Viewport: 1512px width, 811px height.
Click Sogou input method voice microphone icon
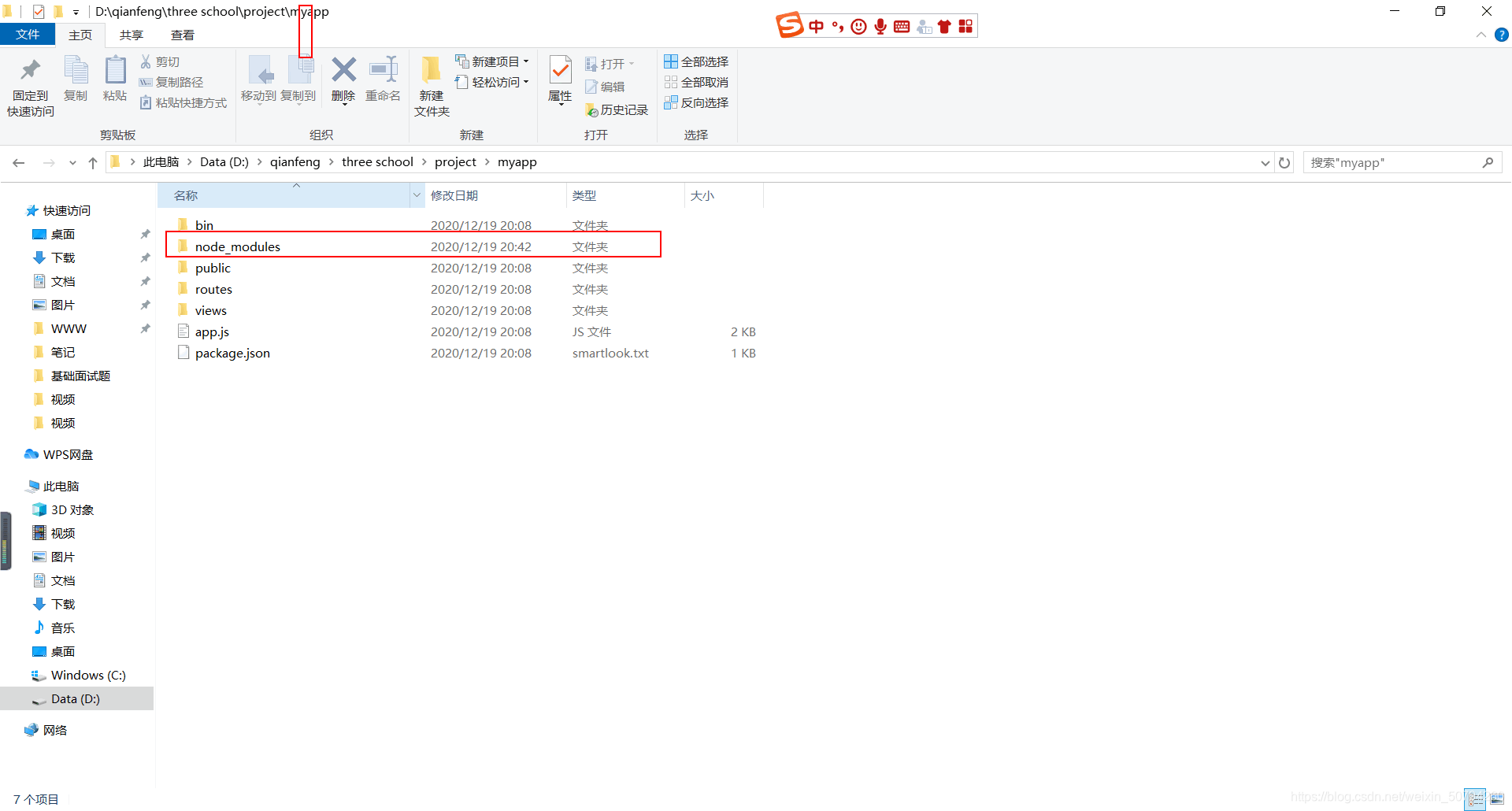point(880,26)
